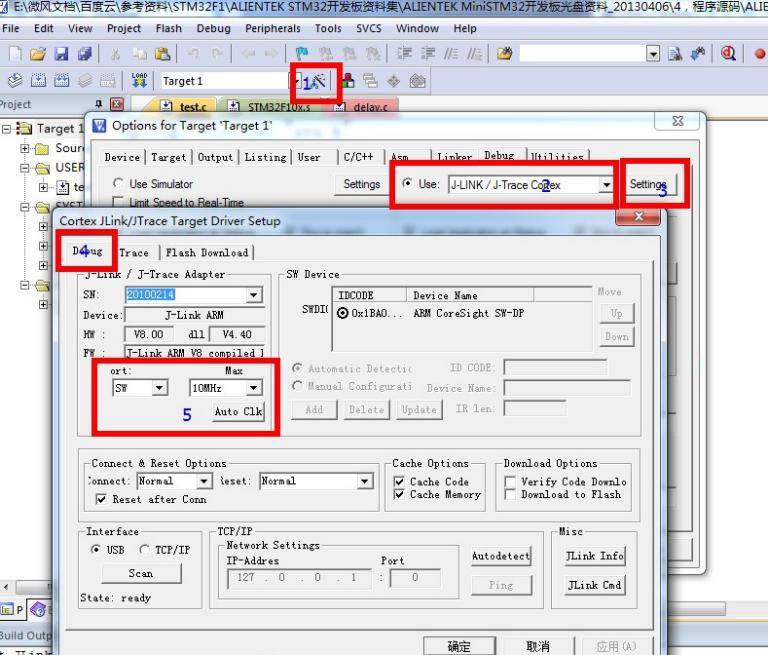Open the toolbar search box dropdown arrow

coord(653,53)
